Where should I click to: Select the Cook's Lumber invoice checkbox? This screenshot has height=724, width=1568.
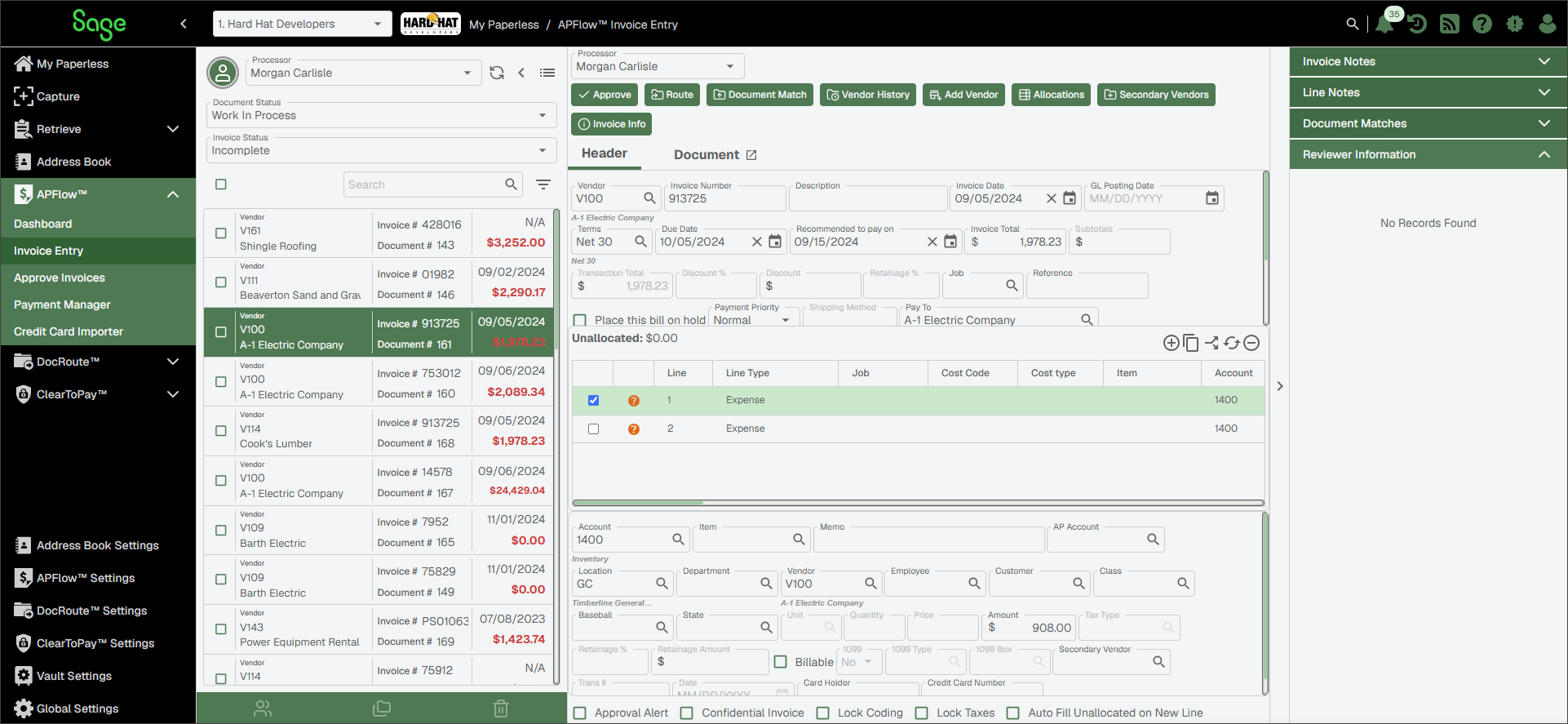click(x=221, y=431)
